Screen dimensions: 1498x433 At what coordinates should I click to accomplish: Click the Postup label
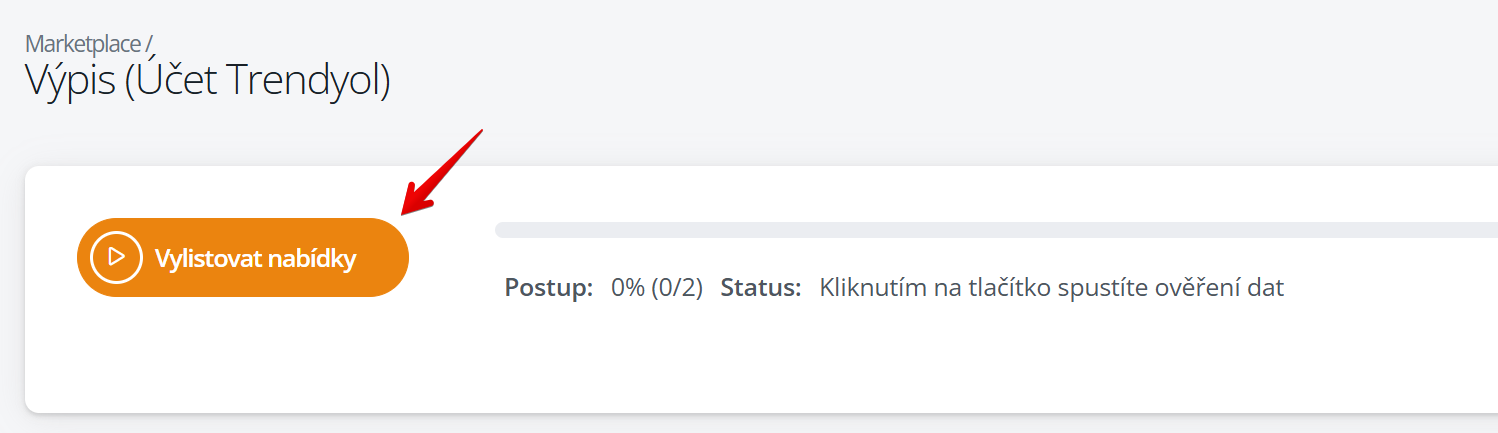(549, 288)
